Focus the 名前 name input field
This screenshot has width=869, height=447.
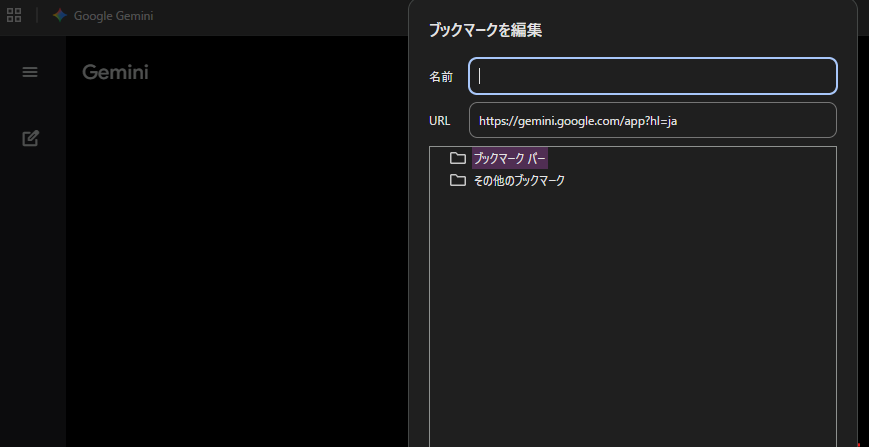click(x=652, y=76)
